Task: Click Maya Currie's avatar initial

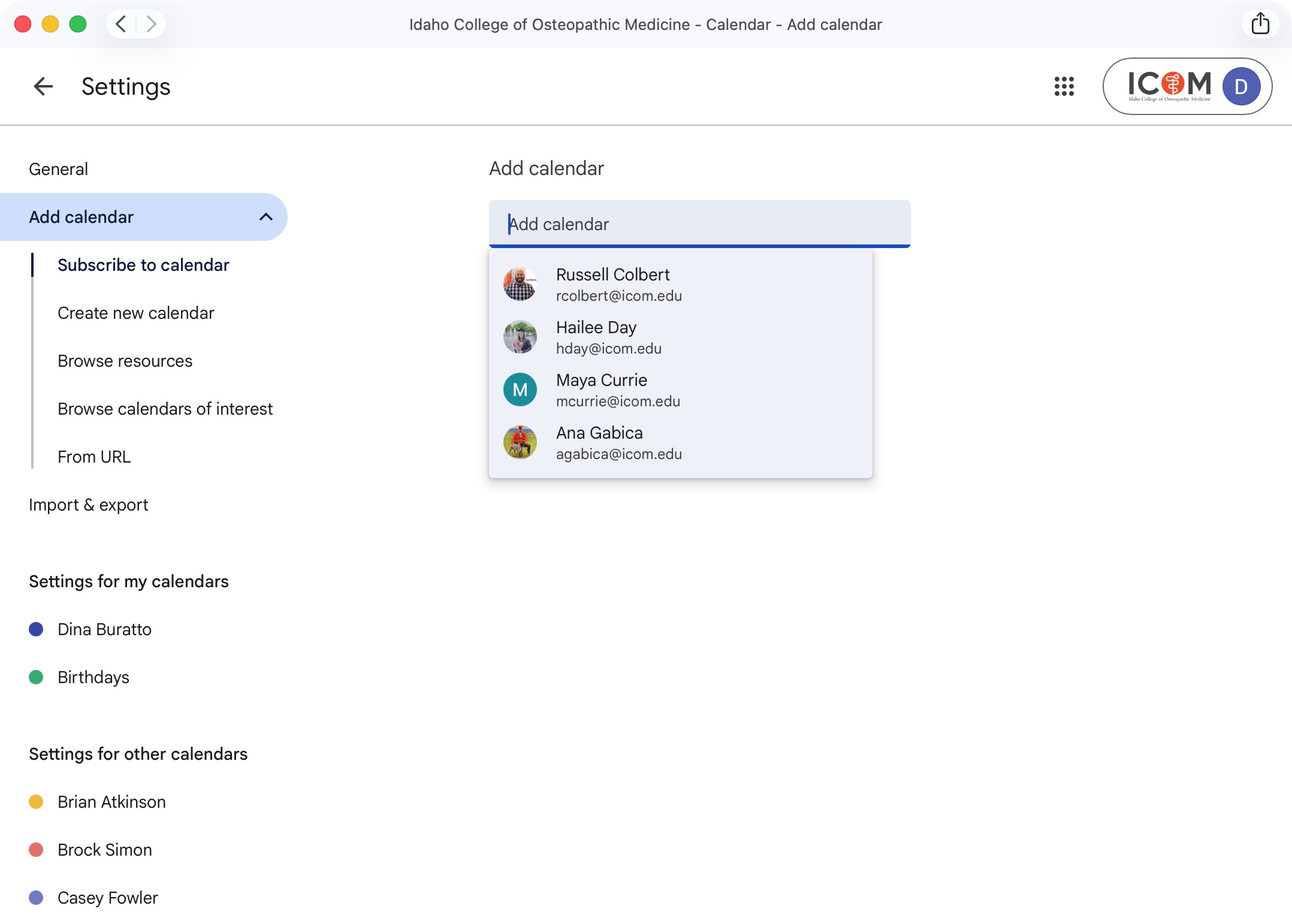Action: point(520,389)
